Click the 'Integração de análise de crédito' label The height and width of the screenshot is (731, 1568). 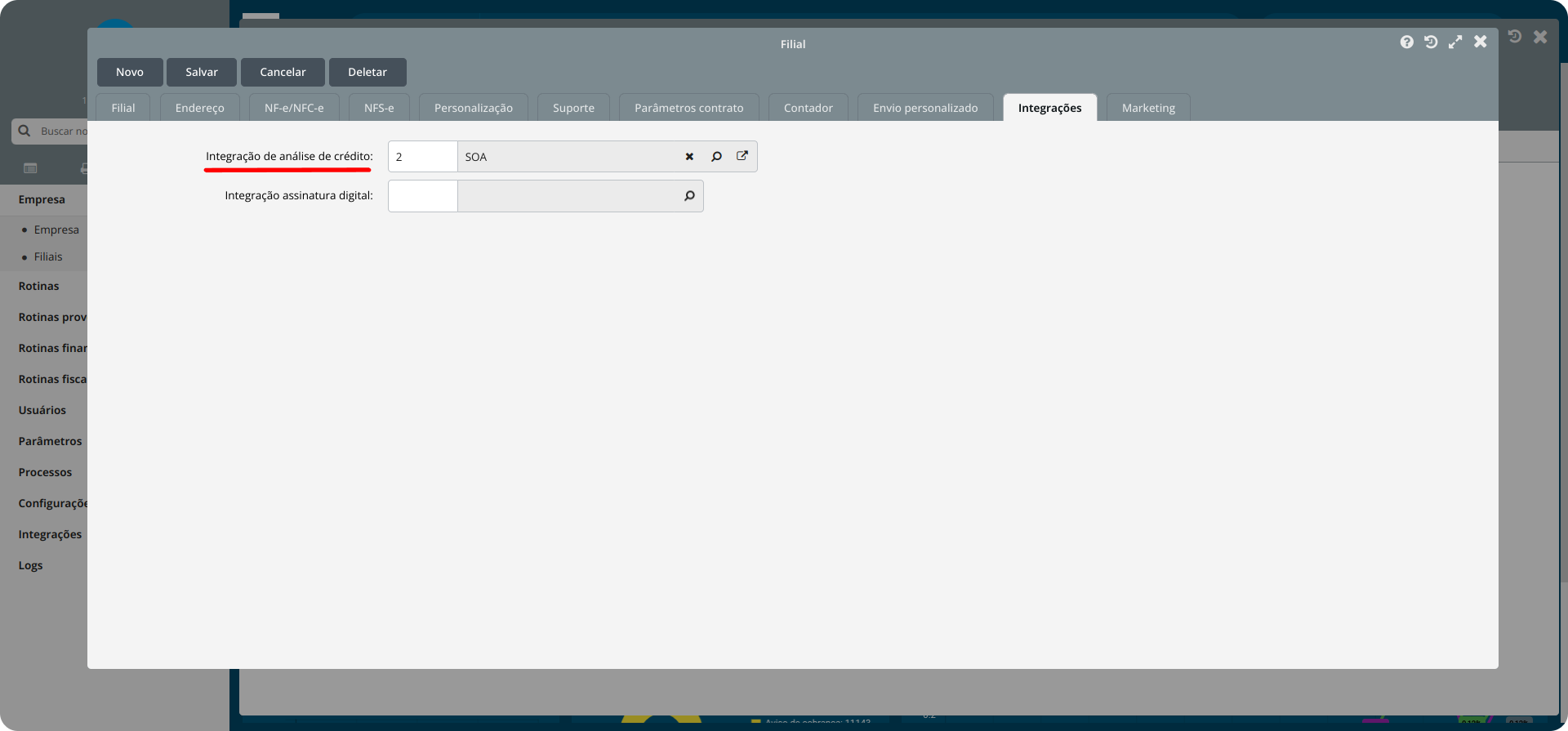[x=289, y=156]
